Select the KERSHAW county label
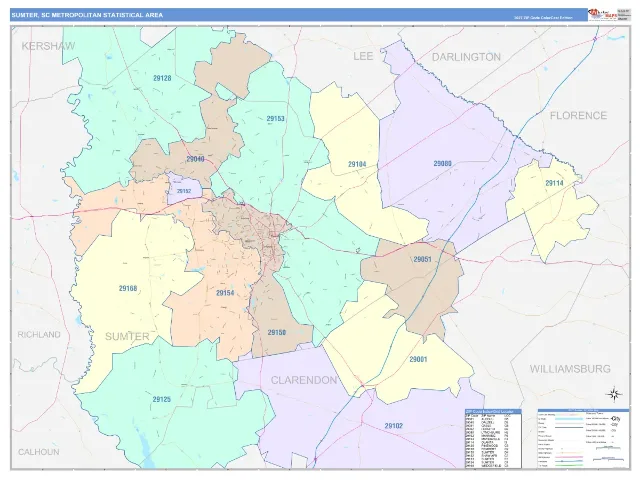Screen dimensions: 640x480 pyautogui.click(x=49, y=46)
